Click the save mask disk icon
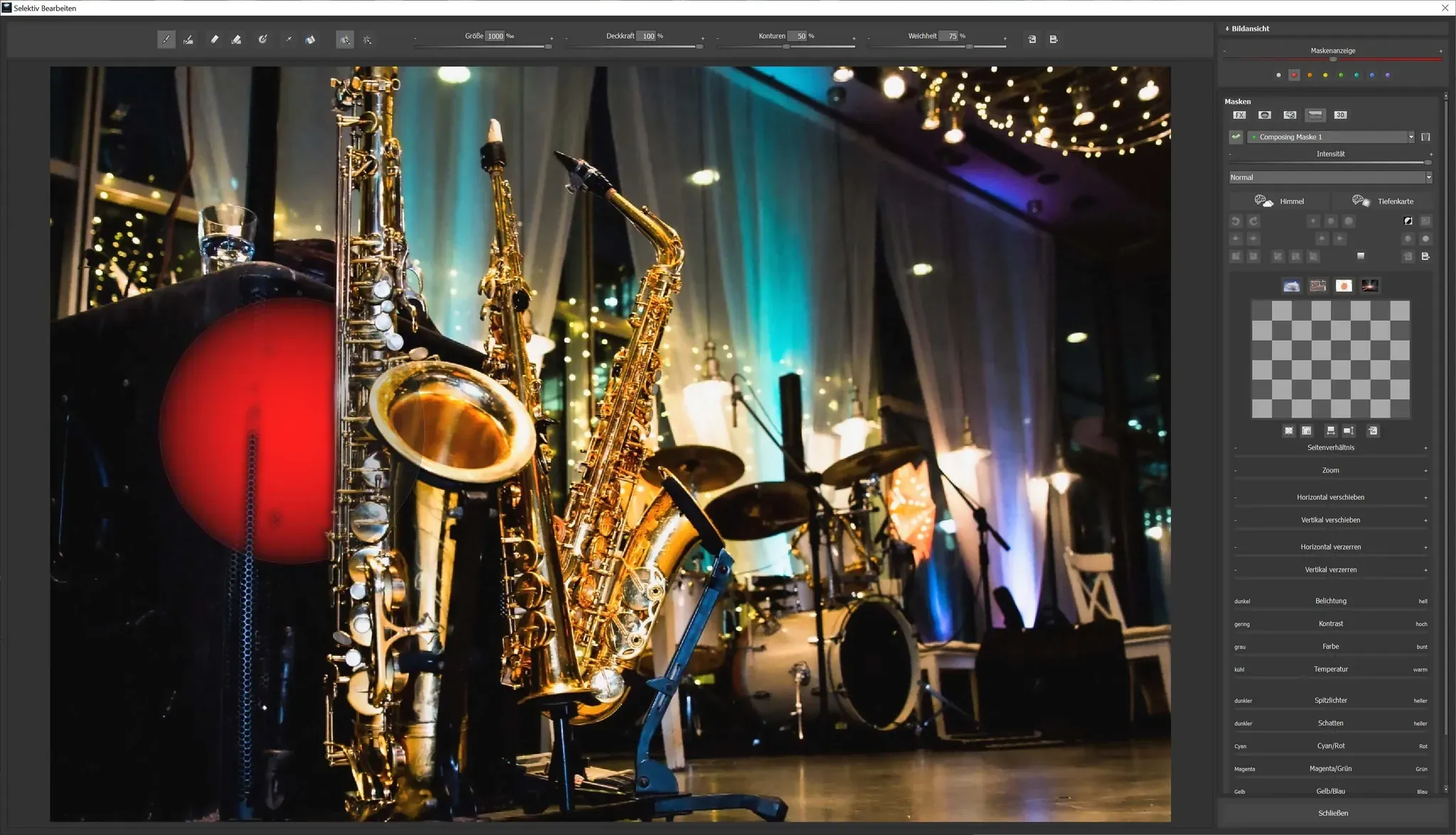The height and width of the screenshot is (835, 1456). [1425, 257]
